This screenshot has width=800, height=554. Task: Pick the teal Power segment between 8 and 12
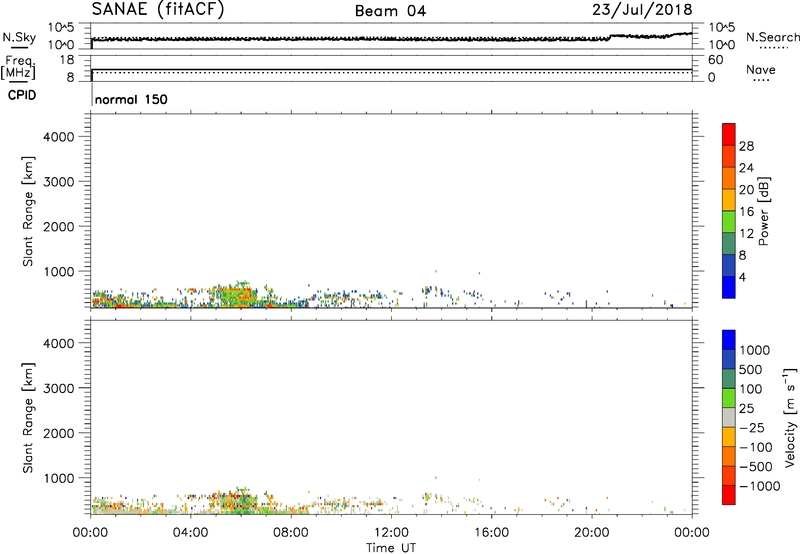(729, 243)
